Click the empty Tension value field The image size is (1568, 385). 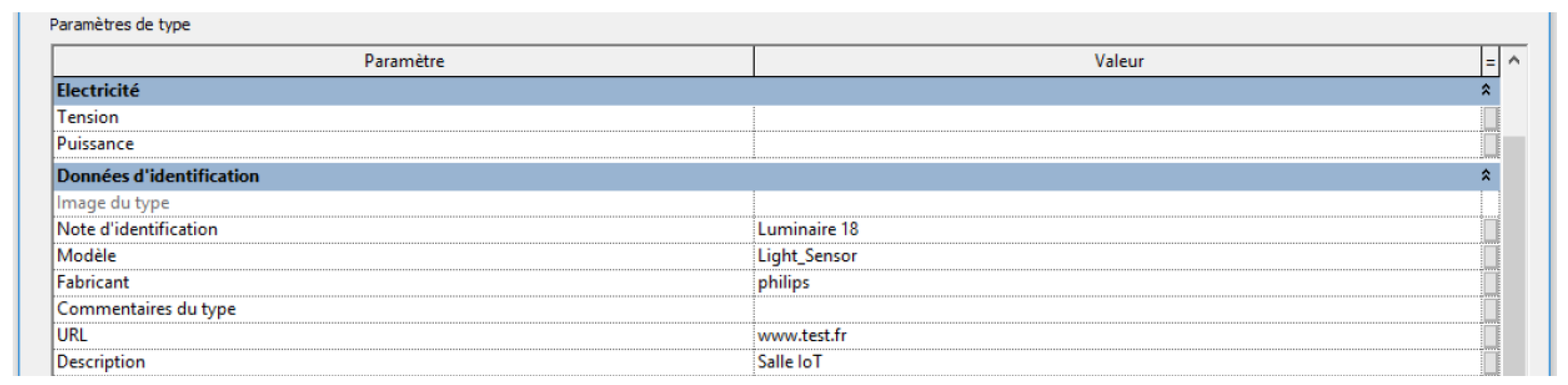coord(1118,117)
